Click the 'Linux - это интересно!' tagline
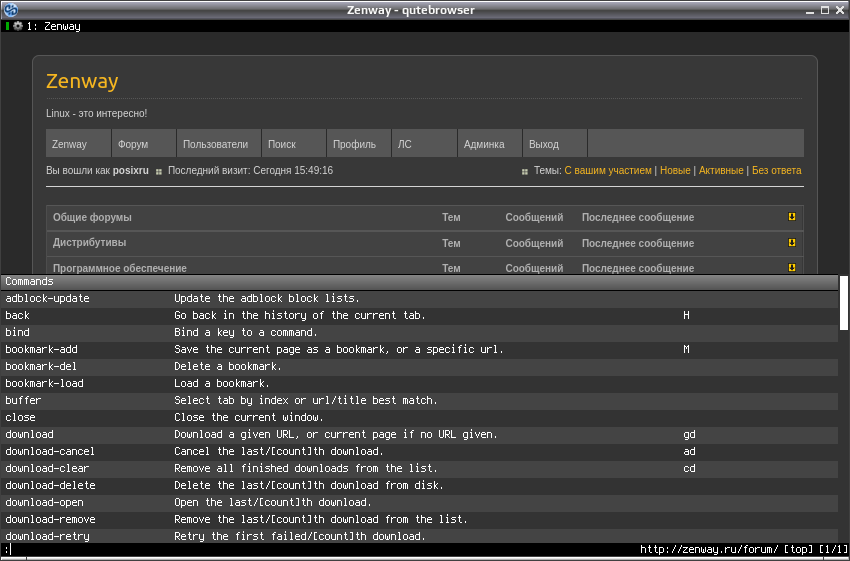The image size is (850, 561). coord(96,113)
